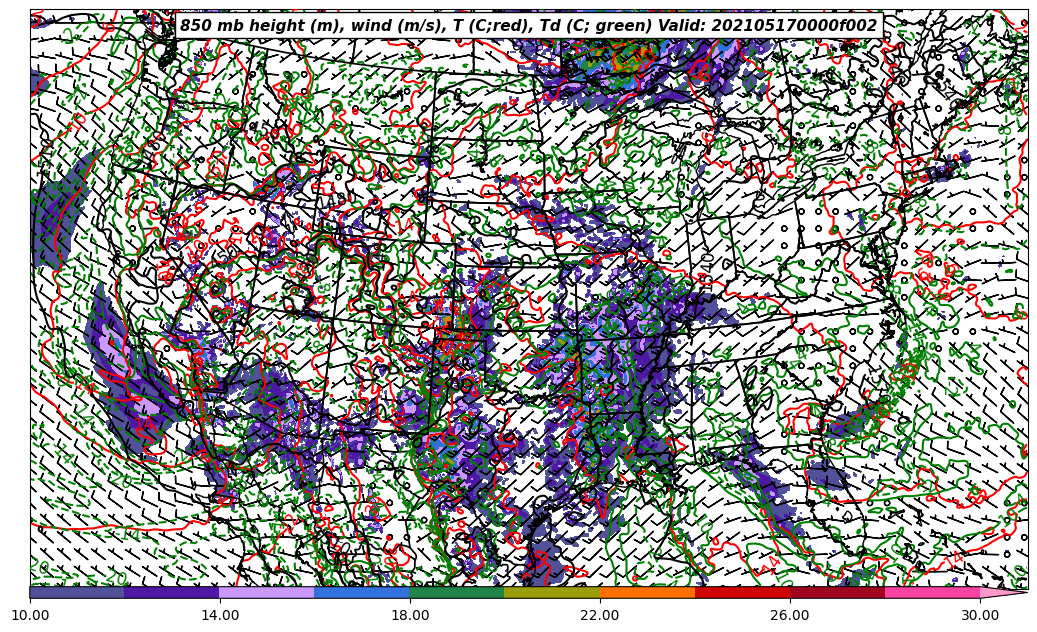Pick the green 18–20 colorbar segment
Viewport: 1037px width, 632px height.
(457, 592)
